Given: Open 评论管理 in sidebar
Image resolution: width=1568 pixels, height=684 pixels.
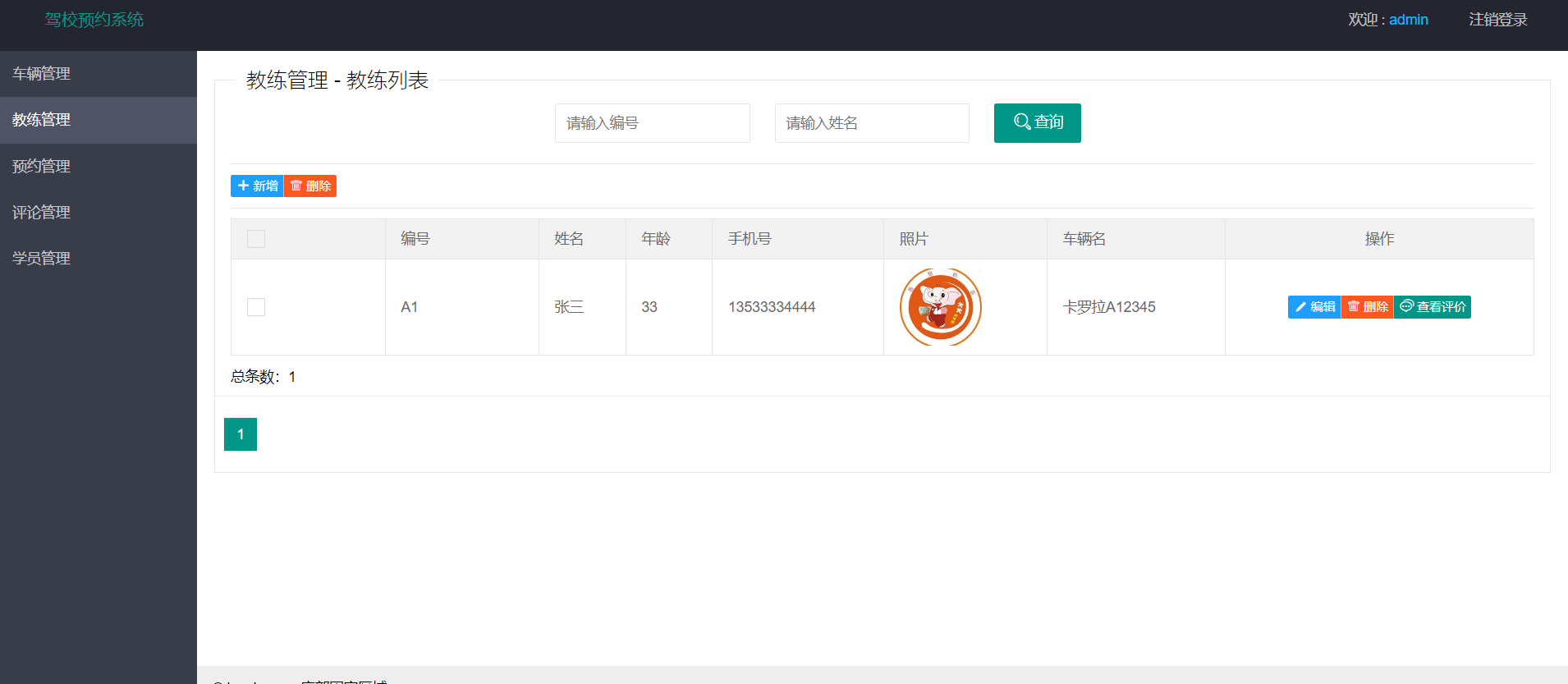Looking at the screenshot, I should tap(99, 213).
